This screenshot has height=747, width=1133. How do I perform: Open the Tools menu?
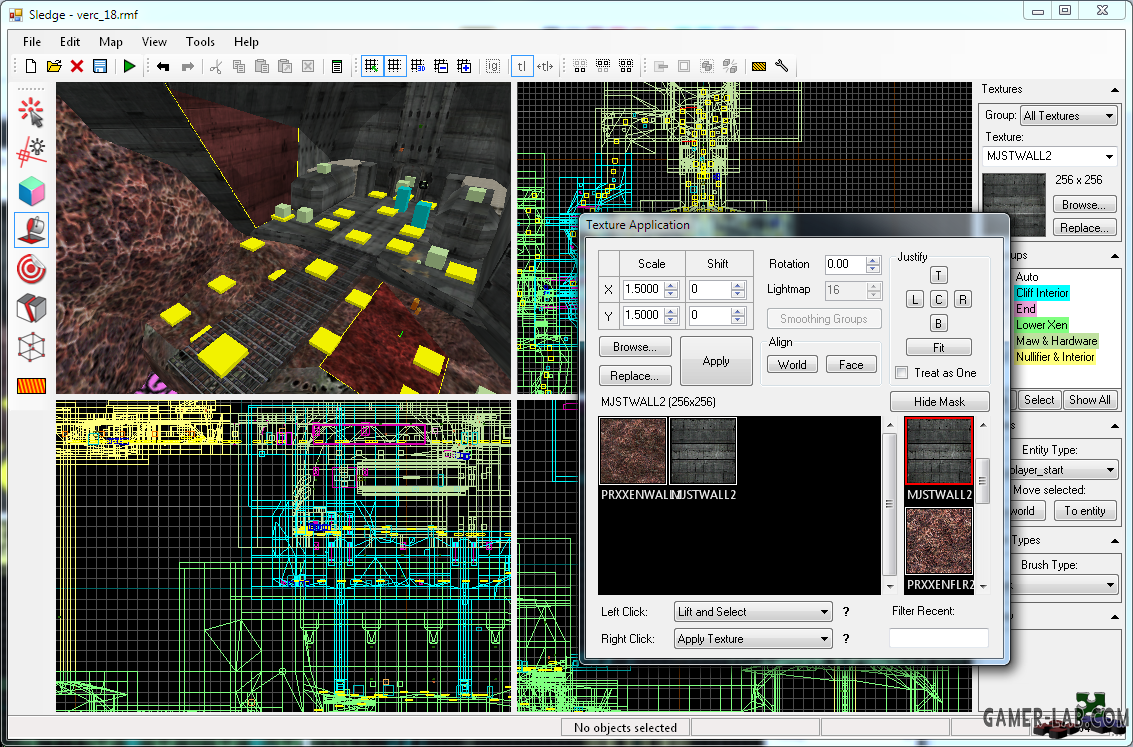pos(200,42)
